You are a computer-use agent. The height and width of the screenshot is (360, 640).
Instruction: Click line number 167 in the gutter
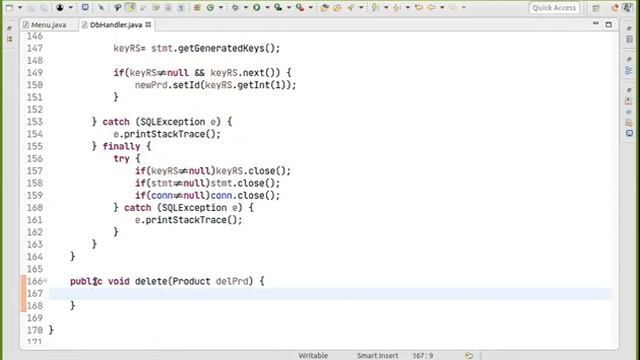pyautogui.click(x=35, y=293)
